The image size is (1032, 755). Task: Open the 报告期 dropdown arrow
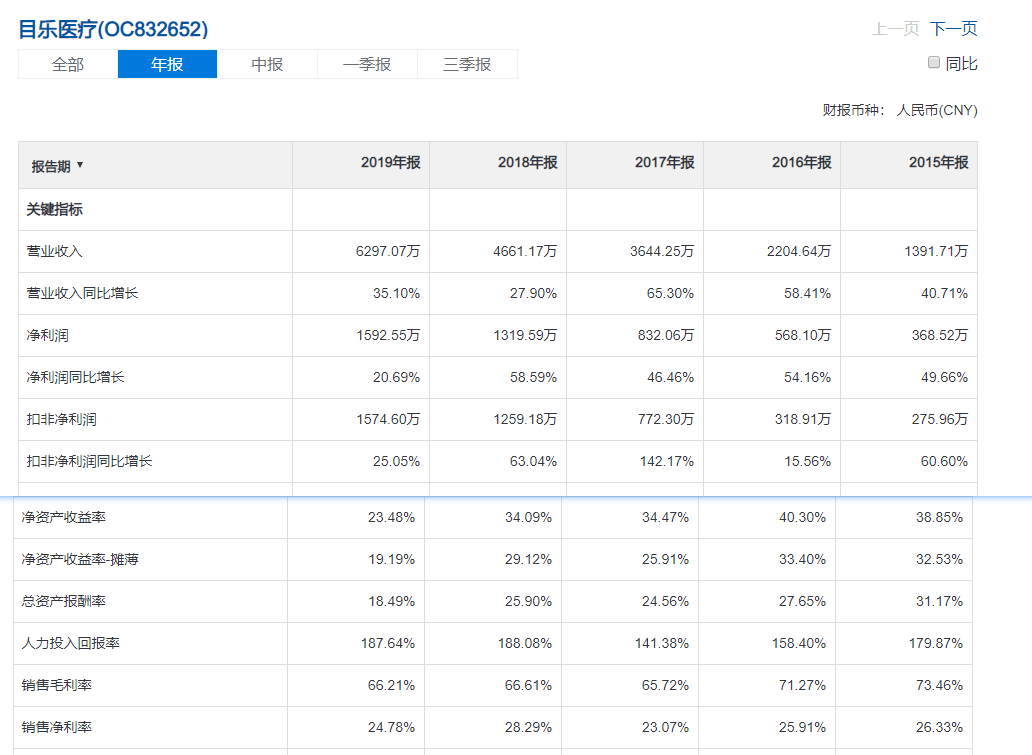(x=80, y=165)
